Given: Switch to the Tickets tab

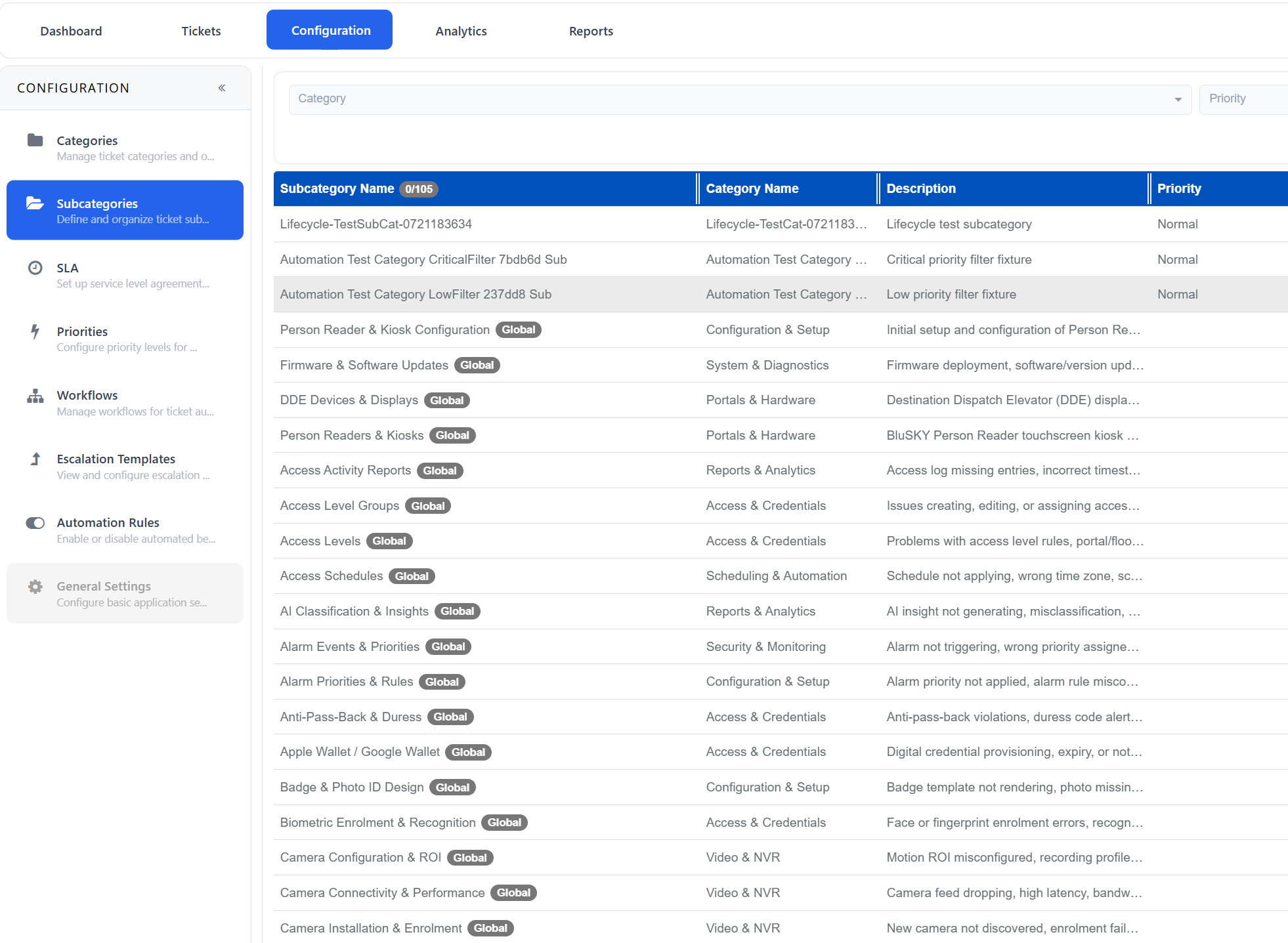Looking at the screenshot, I should [x=201, y=31].
